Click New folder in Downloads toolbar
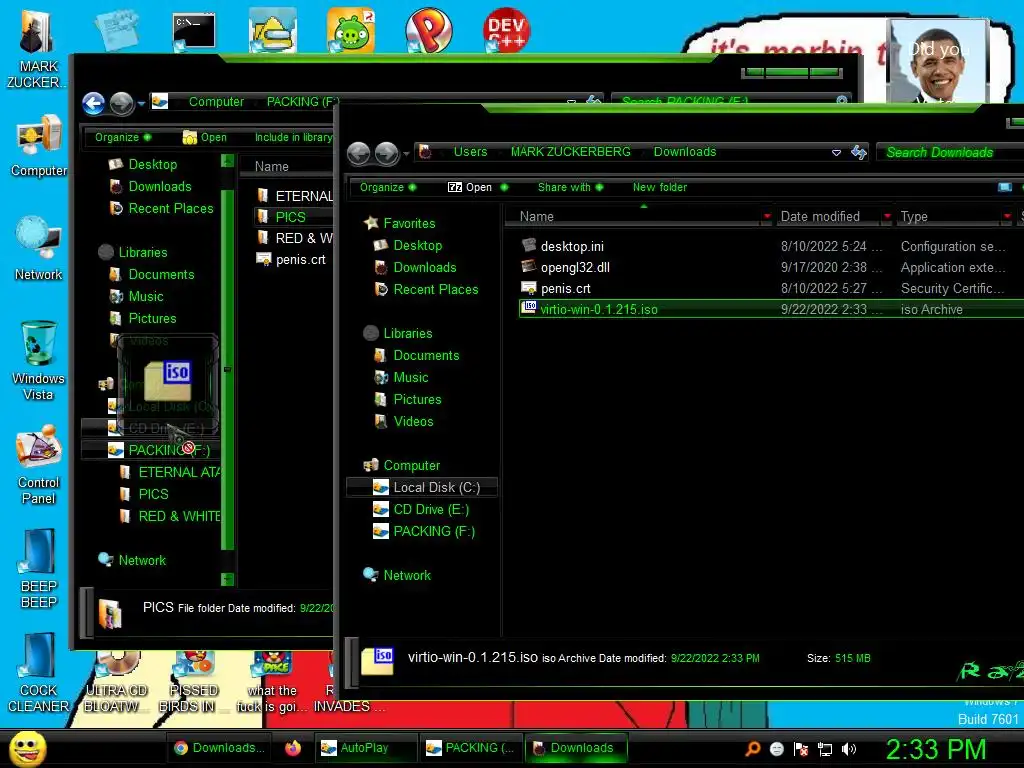This screenshot has height=768, width=1024. coord(660,187)
